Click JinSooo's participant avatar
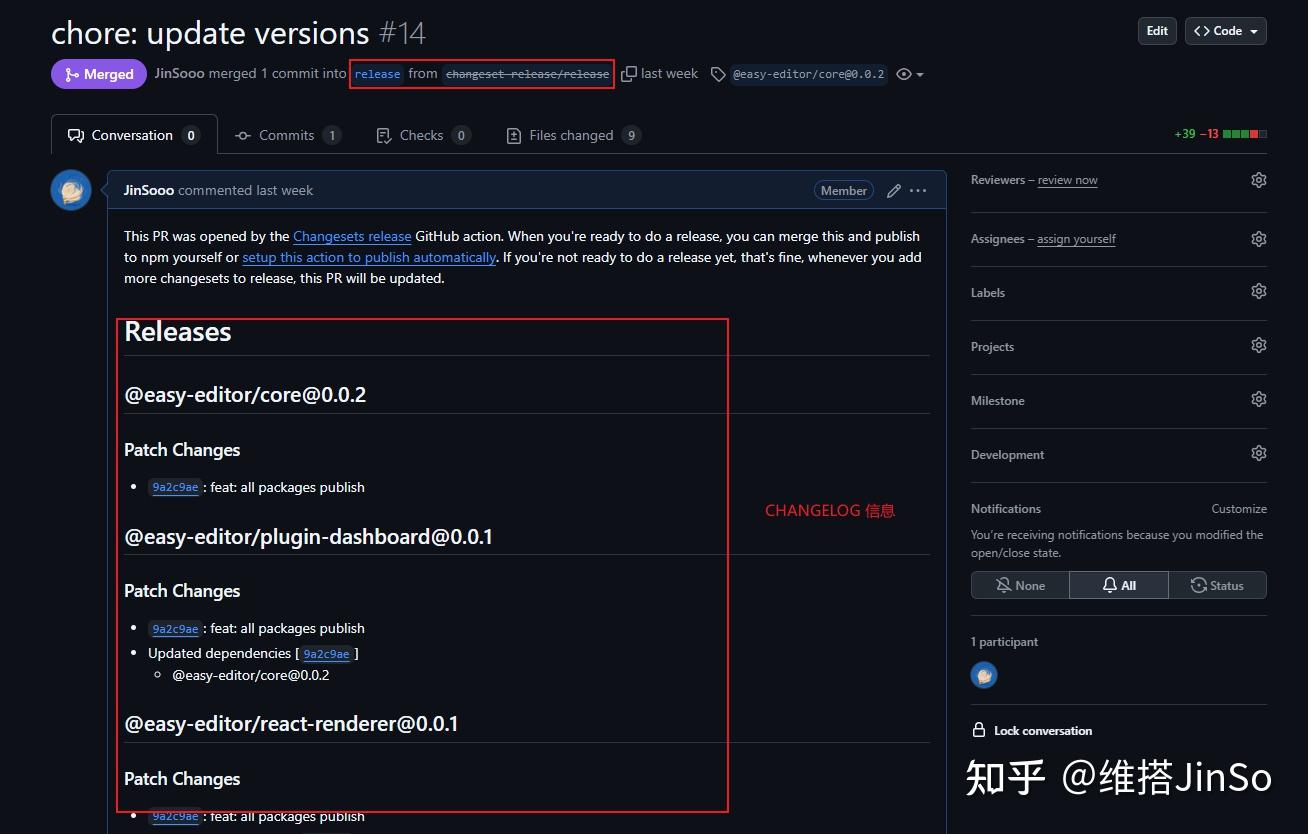The width and height of the screenshot is (1308, 834). pos(984,675)
